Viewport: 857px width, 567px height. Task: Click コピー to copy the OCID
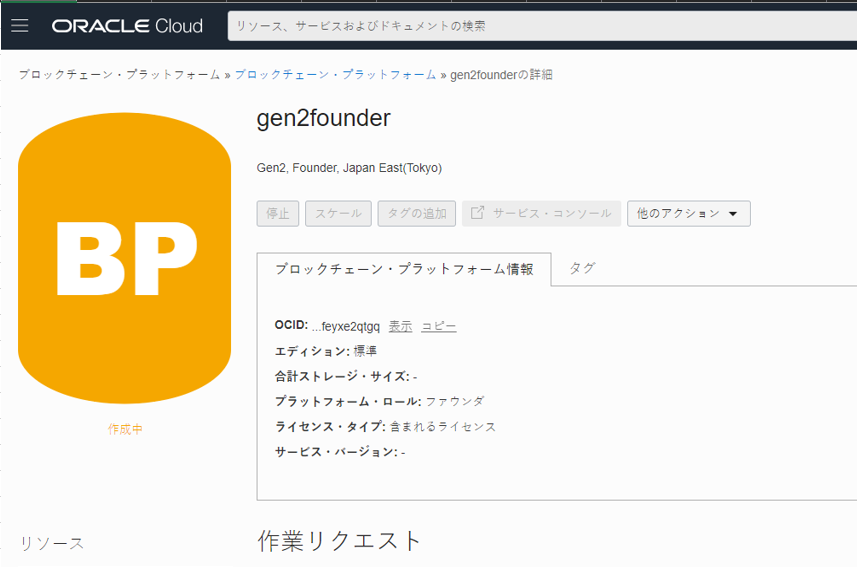pos(438,326)
